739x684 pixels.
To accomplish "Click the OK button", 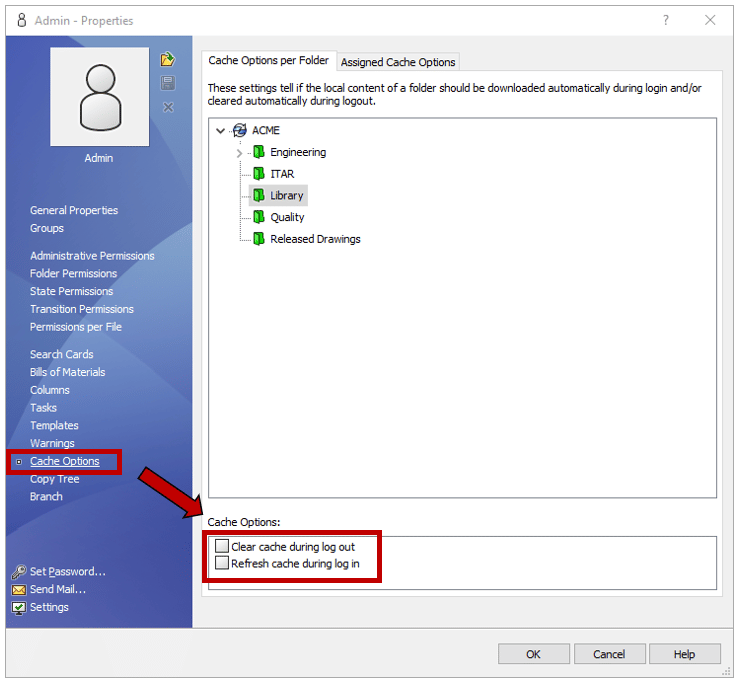I will tap(534, 655).
